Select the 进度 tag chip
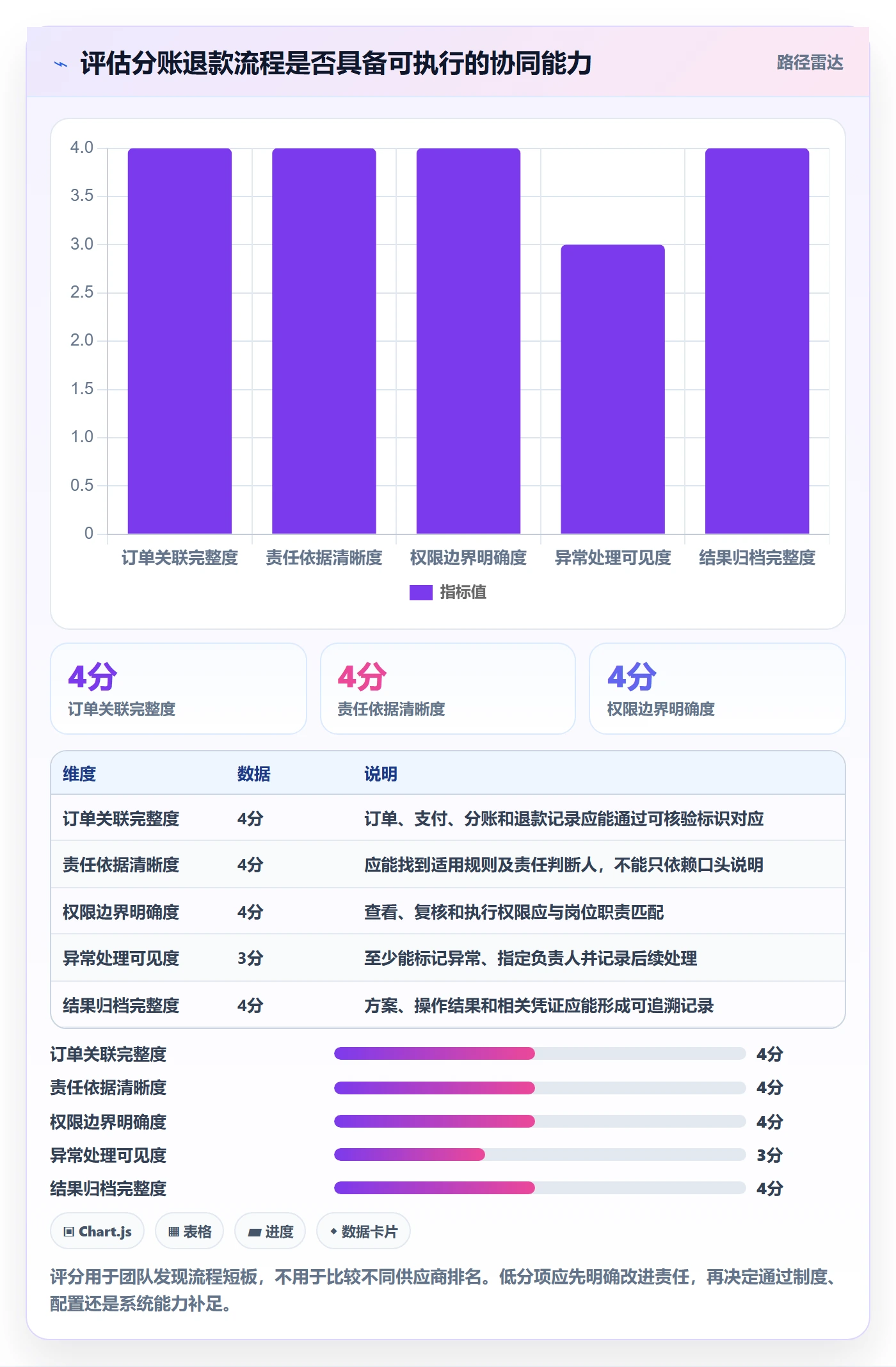Screen dimensions: 896x1367 (x=270, y=1231)
